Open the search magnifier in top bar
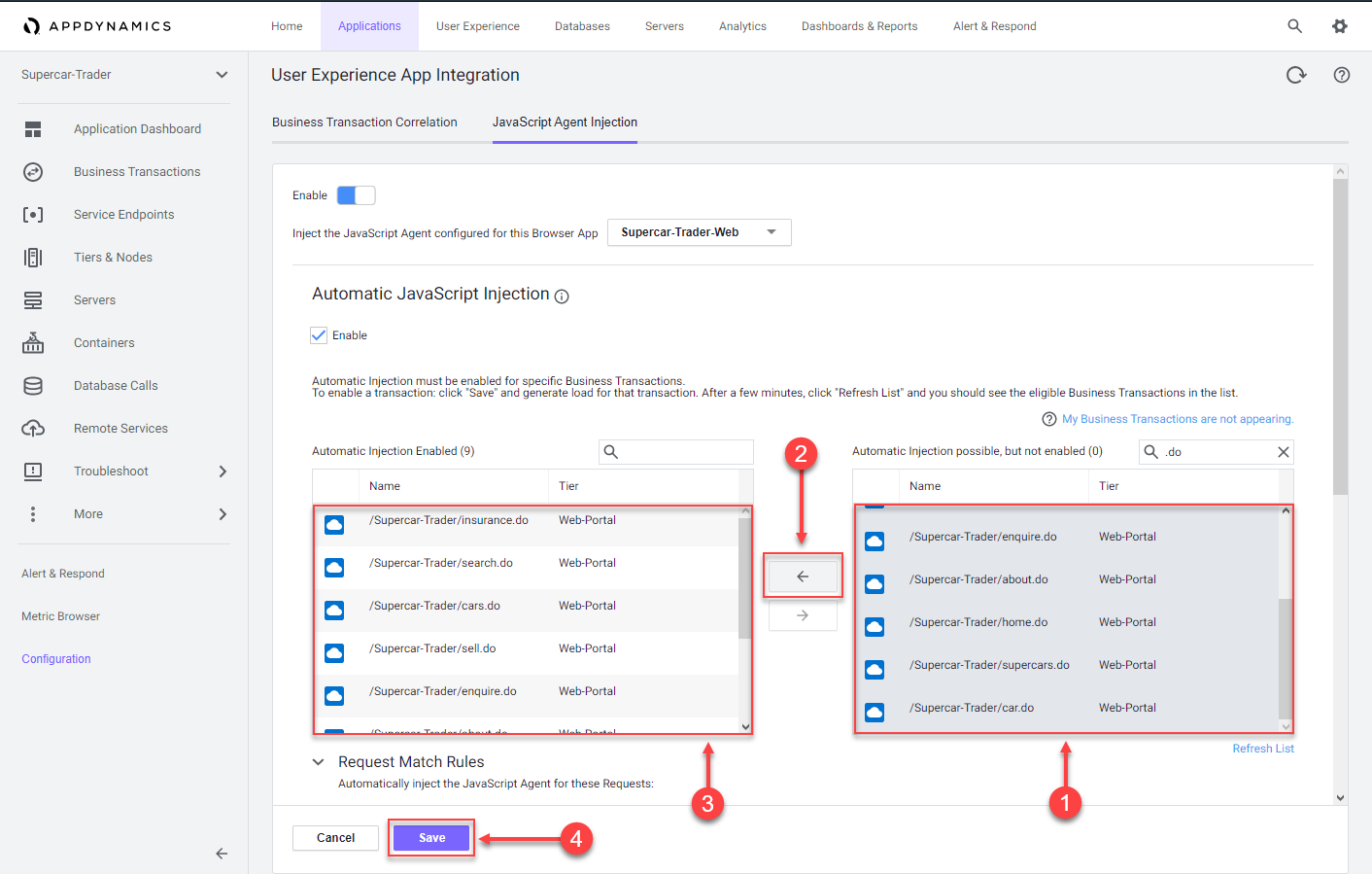 point(1294,26)
